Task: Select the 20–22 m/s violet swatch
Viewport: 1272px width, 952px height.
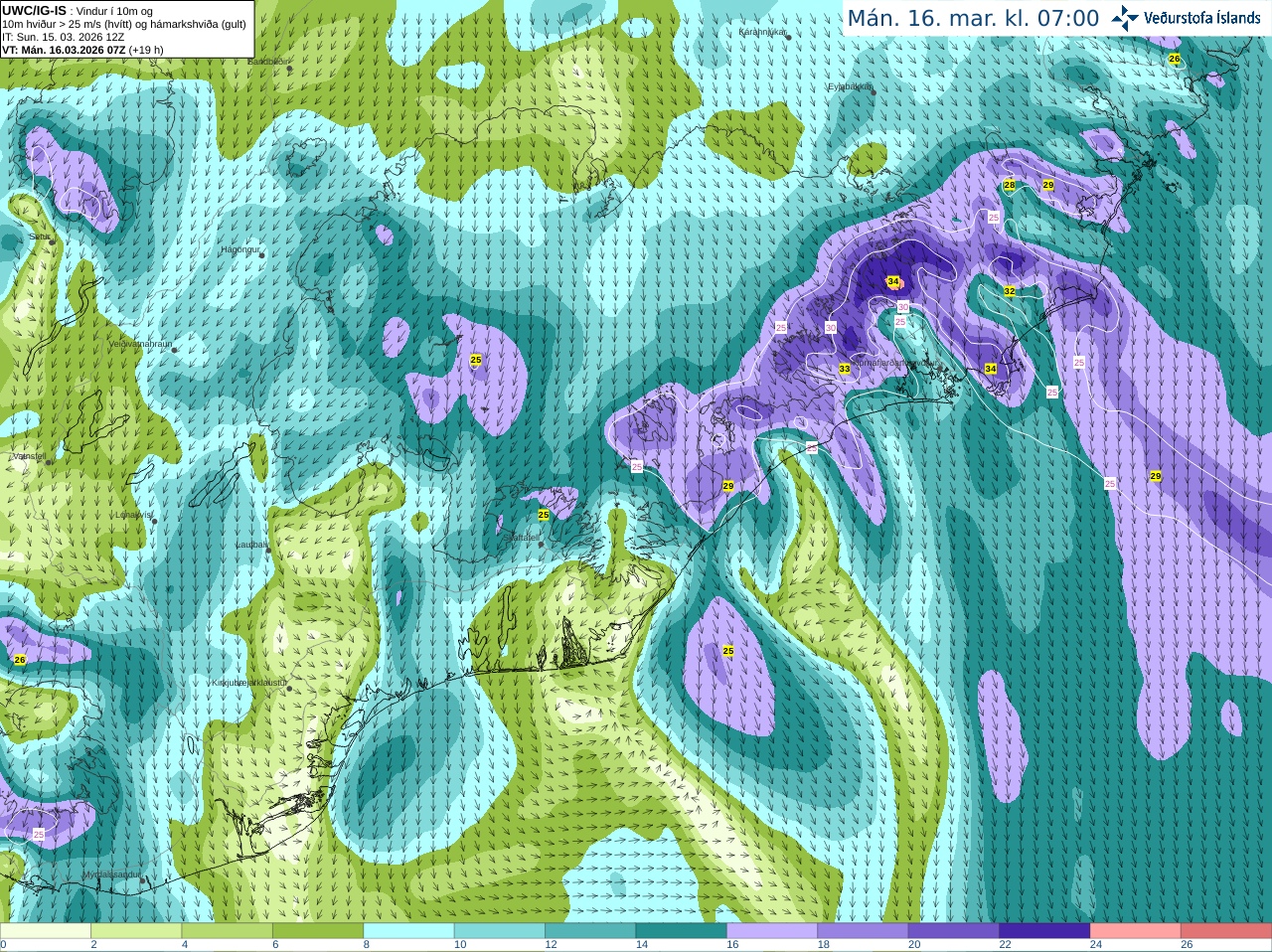Action: click(x=954, y=930)
